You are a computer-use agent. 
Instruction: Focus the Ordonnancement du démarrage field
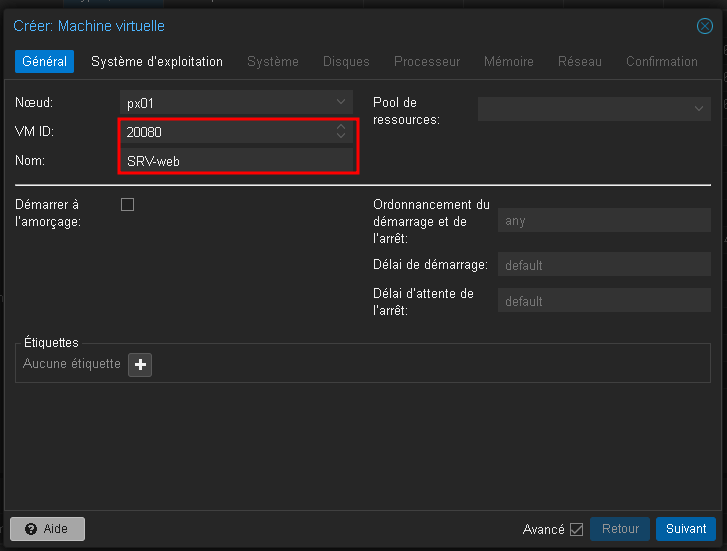coord(603,221)
